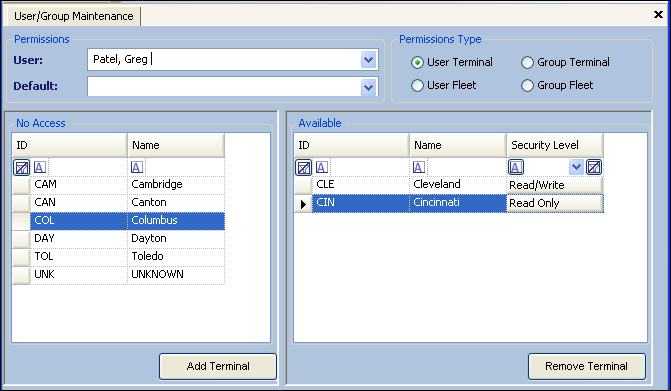Select the User Fleet radio button
Viewport: 671px width, 391px height.
pos(417,86)
